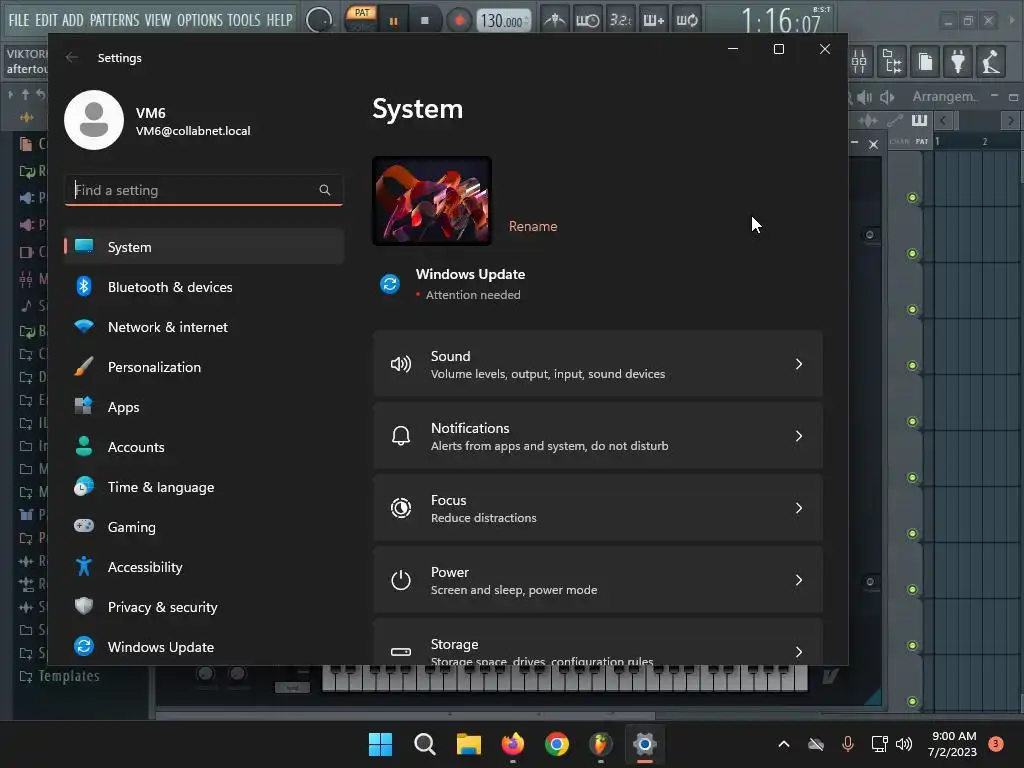Open Storage settings card chevron
The height and width of the screenshot is (768, 1024).
coord(799,652)
